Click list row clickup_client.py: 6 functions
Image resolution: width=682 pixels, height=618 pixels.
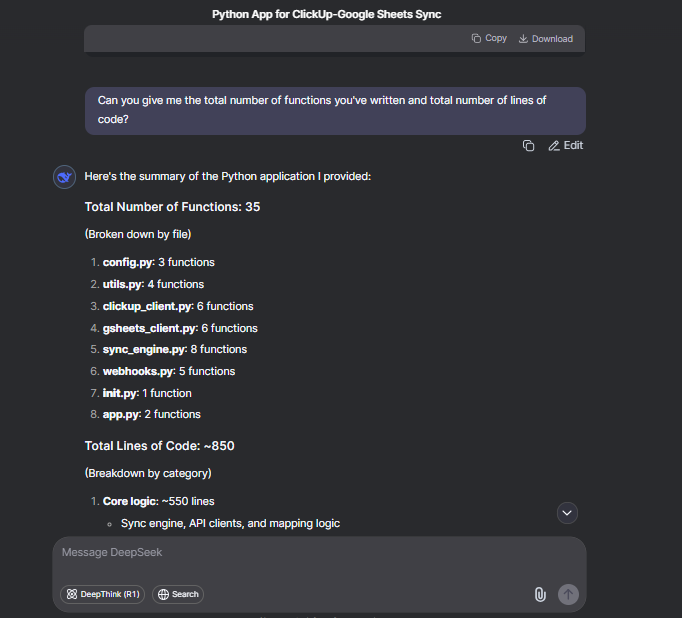point(172,306)
